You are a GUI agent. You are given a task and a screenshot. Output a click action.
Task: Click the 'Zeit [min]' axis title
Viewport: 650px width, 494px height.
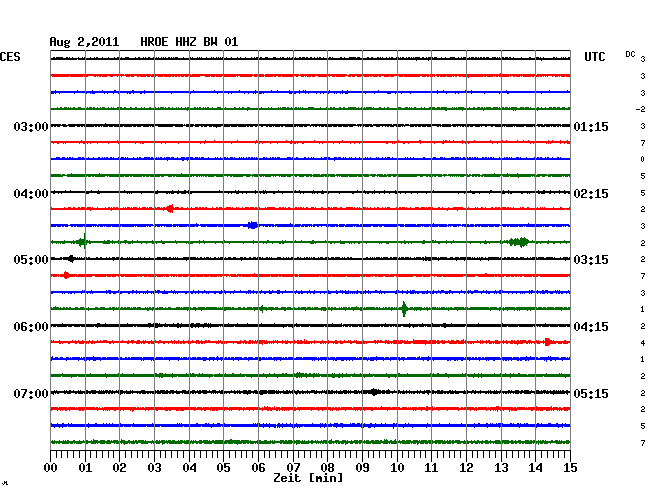(308, 478)
